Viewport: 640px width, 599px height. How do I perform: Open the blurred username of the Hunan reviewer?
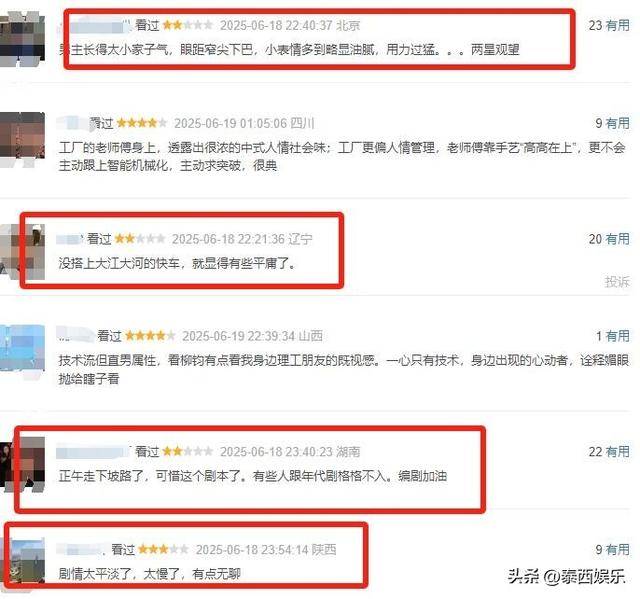pos(93,452)
